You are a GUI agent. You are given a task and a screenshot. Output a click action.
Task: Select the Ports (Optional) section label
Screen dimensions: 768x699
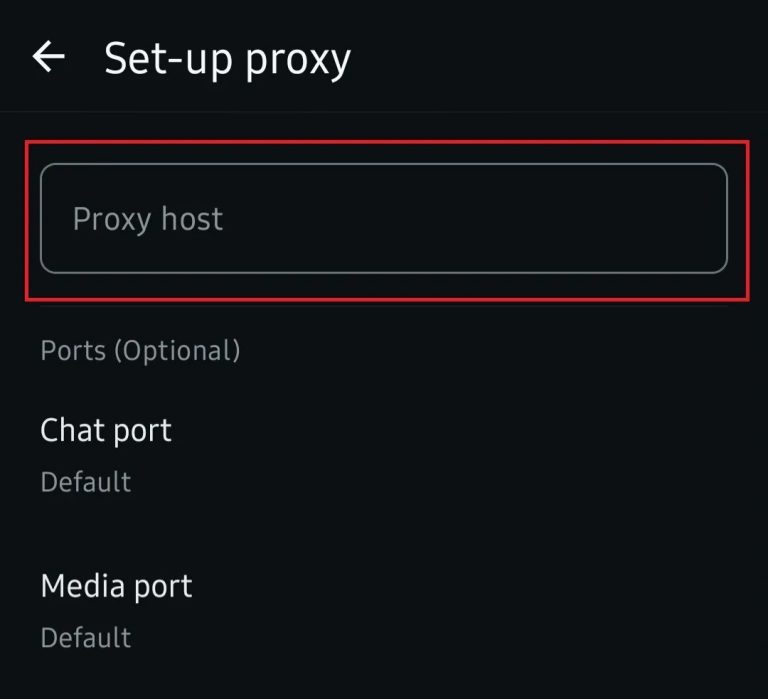coord(140,350)
